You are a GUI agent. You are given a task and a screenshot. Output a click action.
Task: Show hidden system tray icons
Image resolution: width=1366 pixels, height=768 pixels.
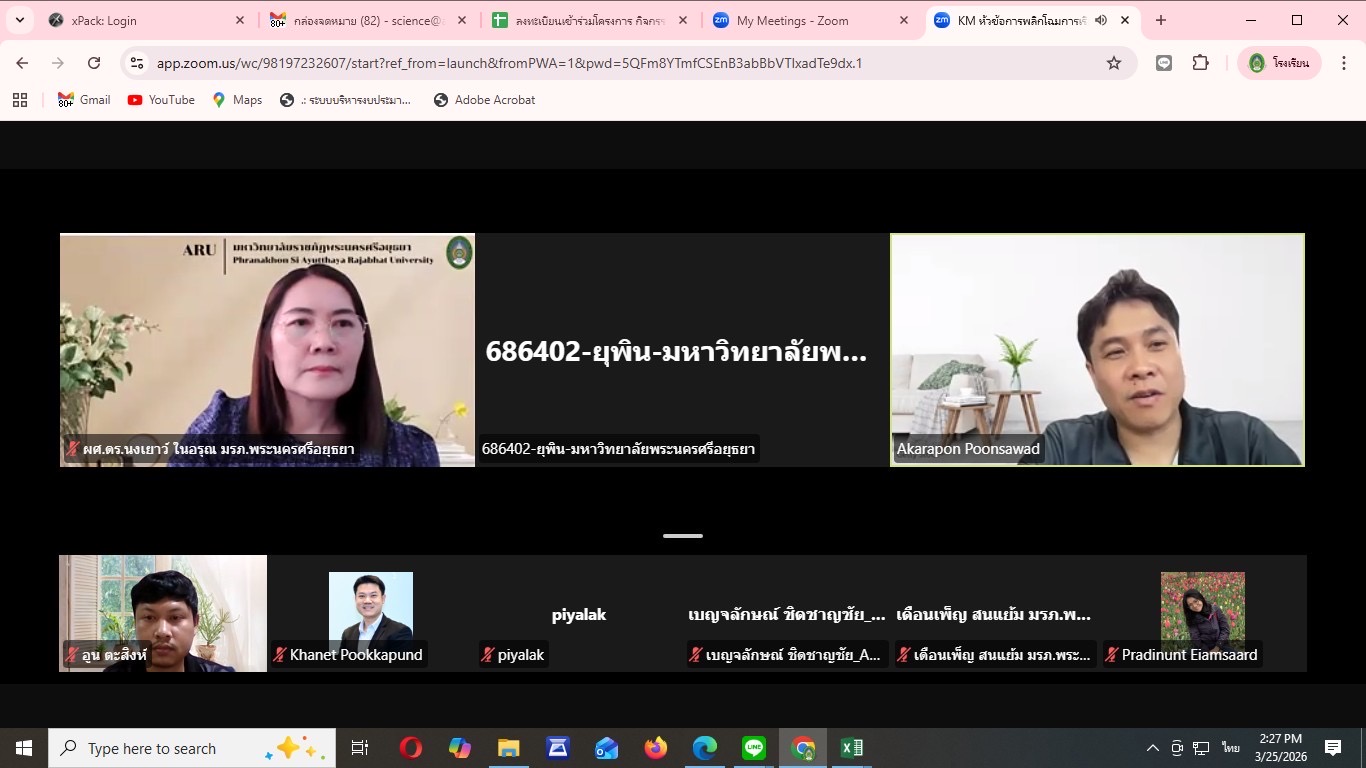click(1152, 748)
